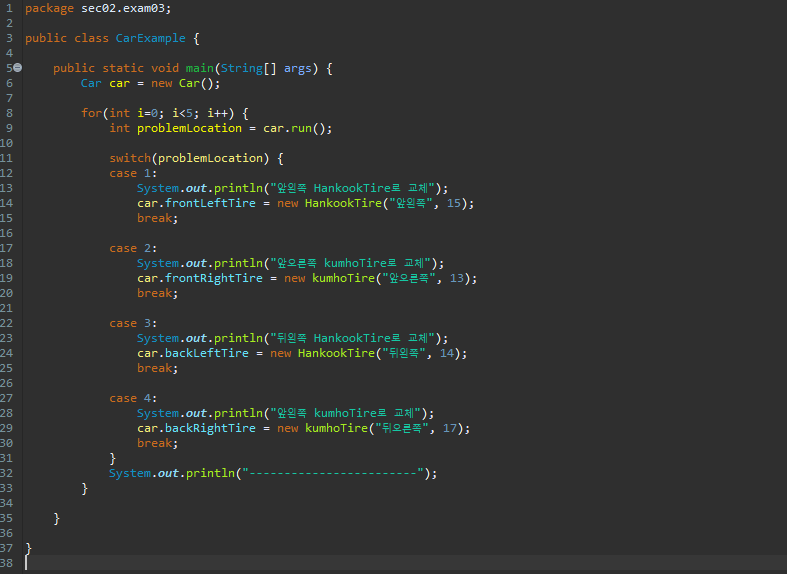The width and height of the screenshot is (787, 574).
Task: Click the 'String' type in main signature
Action: tap(241, 68)
